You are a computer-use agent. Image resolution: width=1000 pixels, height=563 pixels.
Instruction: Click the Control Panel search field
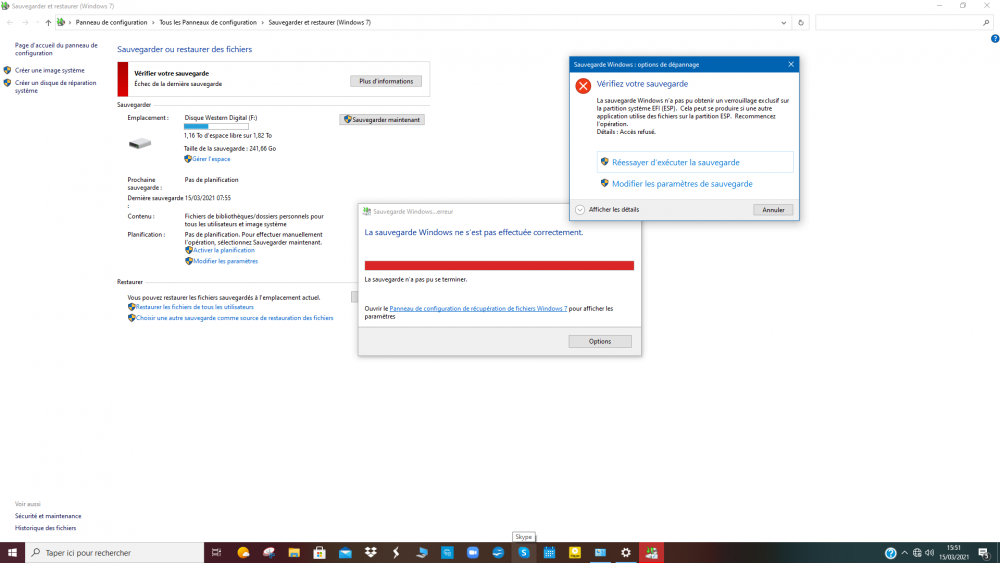899,22
